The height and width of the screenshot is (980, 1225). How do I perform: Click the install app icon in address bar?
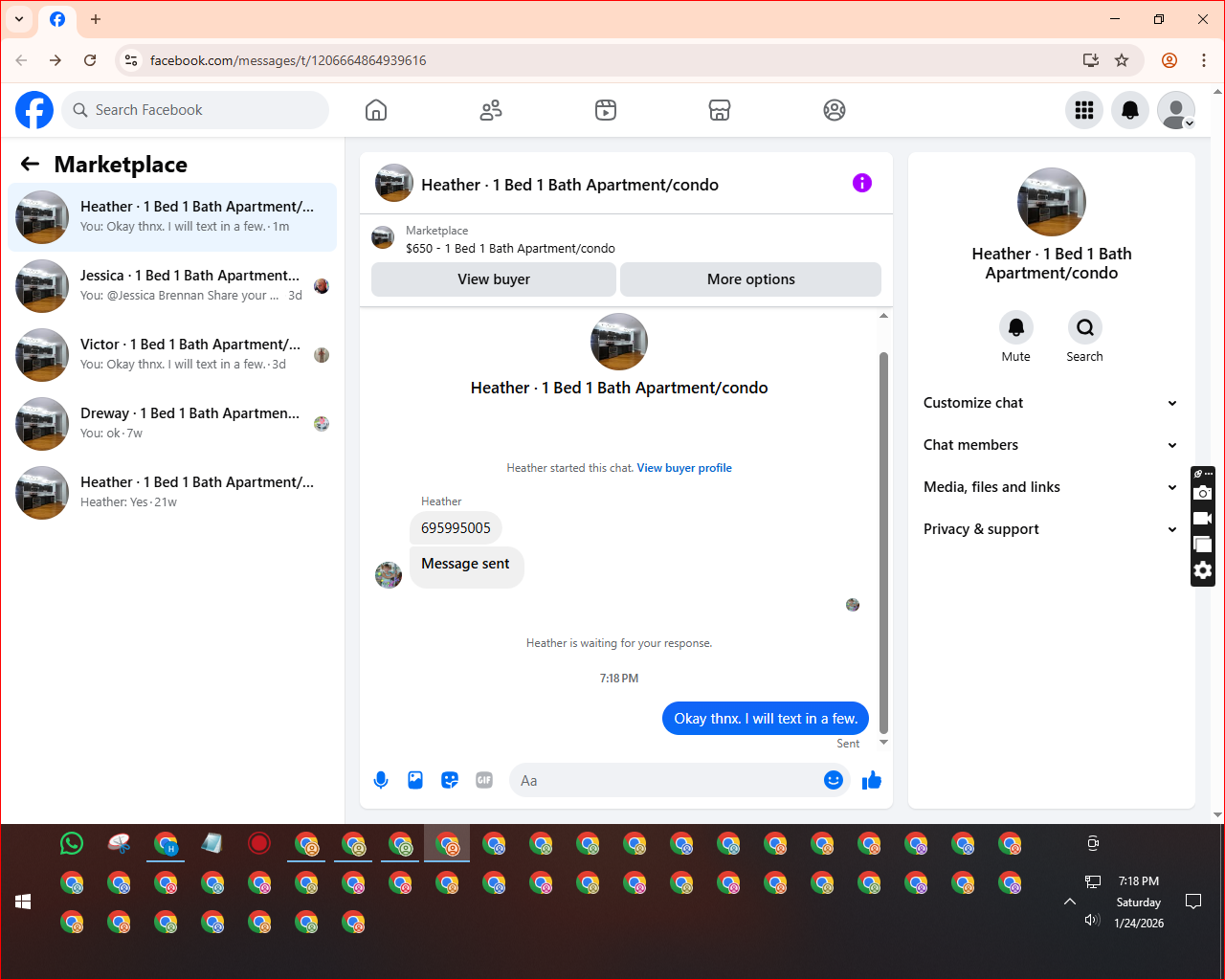pyautogui.click(x=1090, y=60)
